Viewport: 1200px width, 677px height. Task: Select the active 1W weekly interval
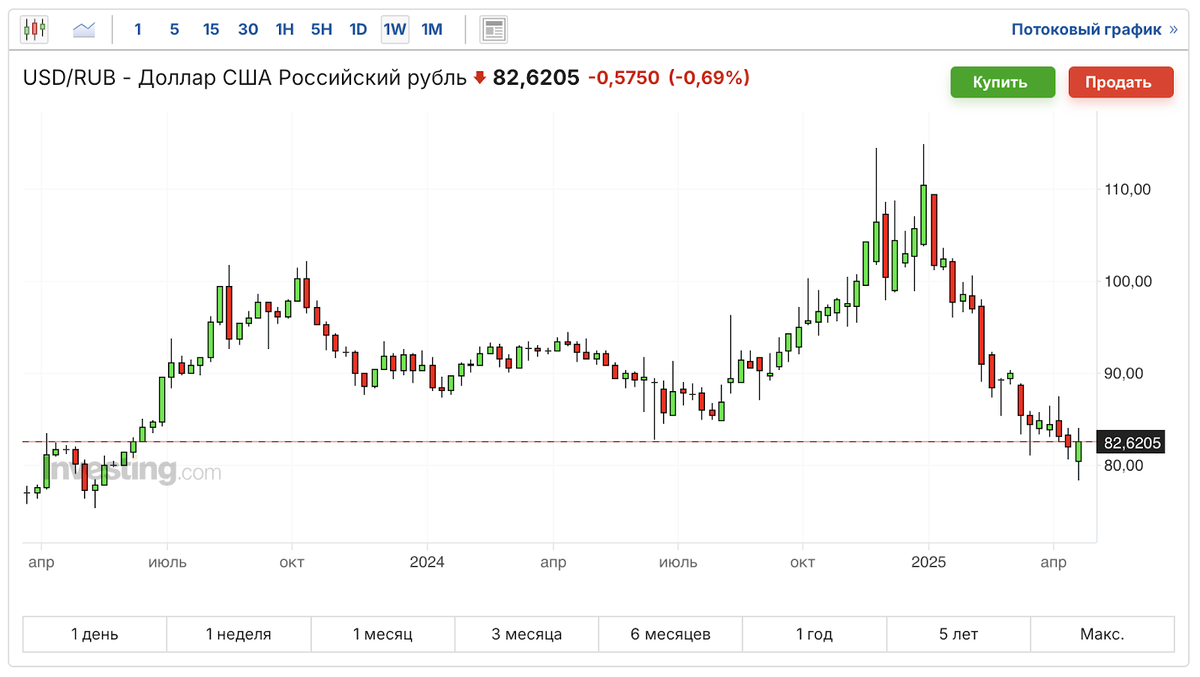(395, 29)
